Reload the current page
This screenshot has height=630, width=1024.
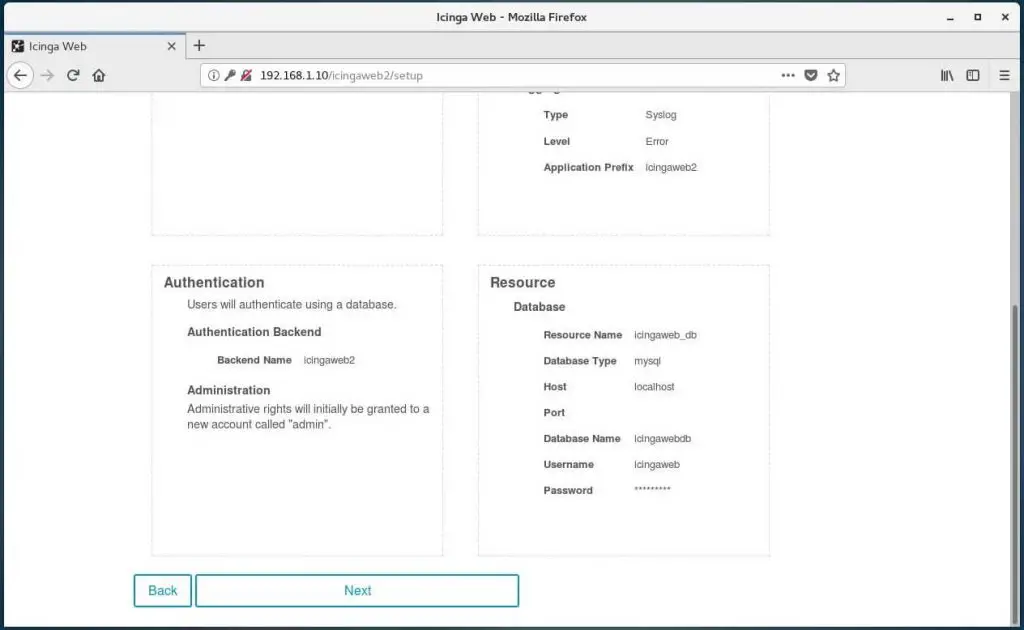coord(73,76)
